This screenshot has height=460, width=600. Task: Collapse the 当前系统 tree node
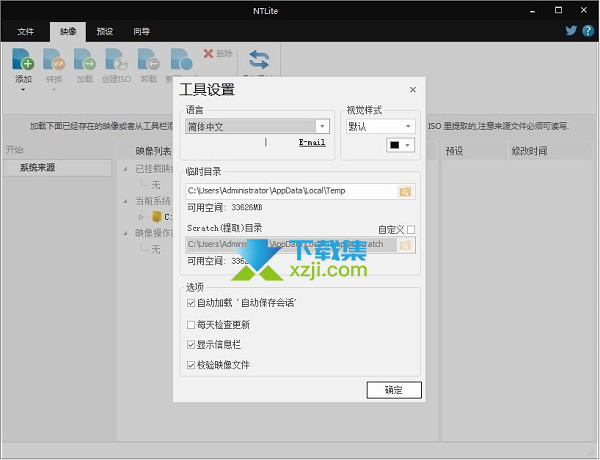click(x=126, y=201)
